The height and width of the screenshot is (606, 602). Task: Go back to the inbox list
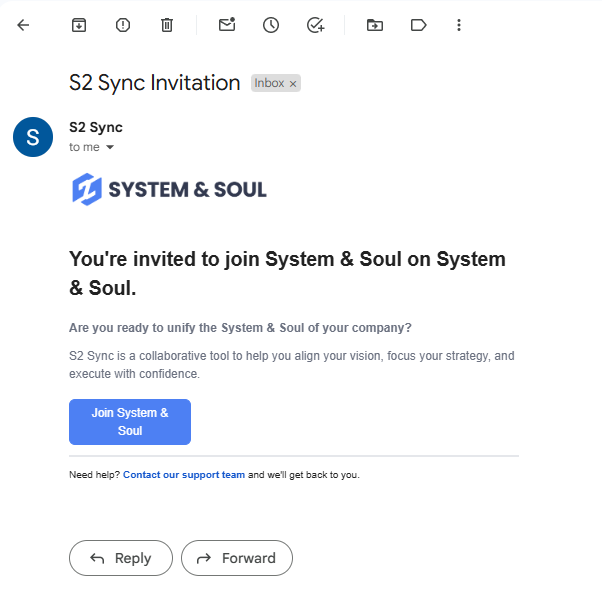23,25
